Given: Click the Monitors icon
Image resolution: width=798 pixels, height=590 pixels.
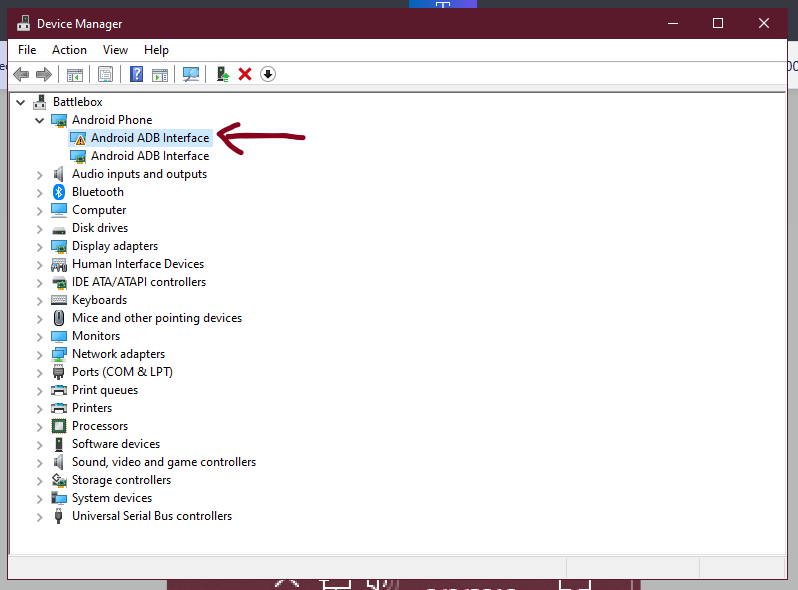Looking at the screenshot, I should (x=59, y=336).
